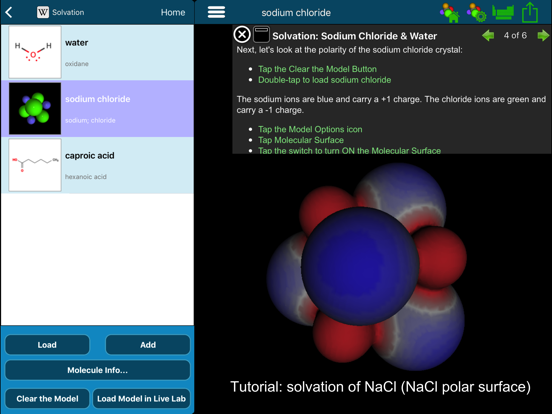
Task: Click the Add button
Action: (148, 345)
